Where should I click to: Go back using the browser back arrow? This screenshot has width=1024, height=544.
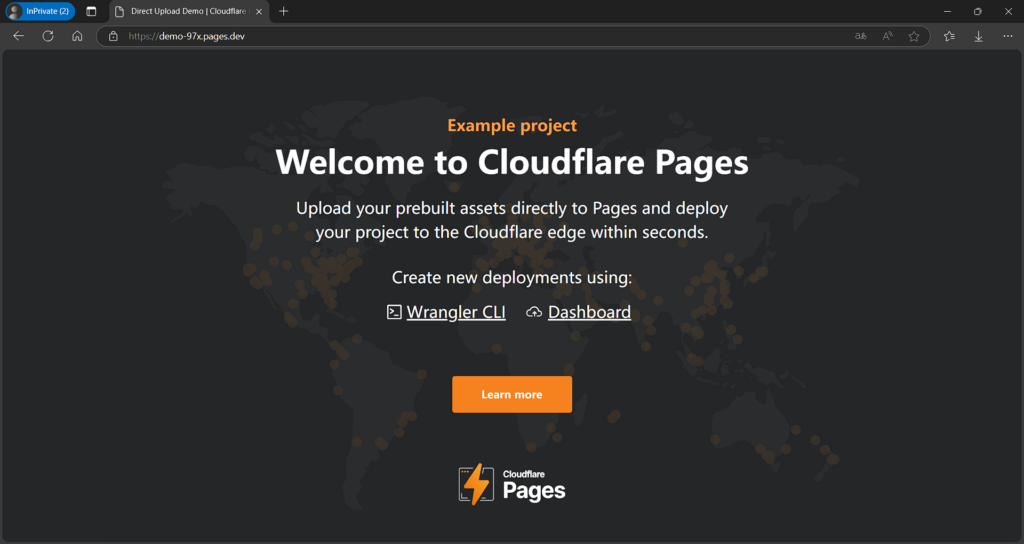click(x=18, y=36)
